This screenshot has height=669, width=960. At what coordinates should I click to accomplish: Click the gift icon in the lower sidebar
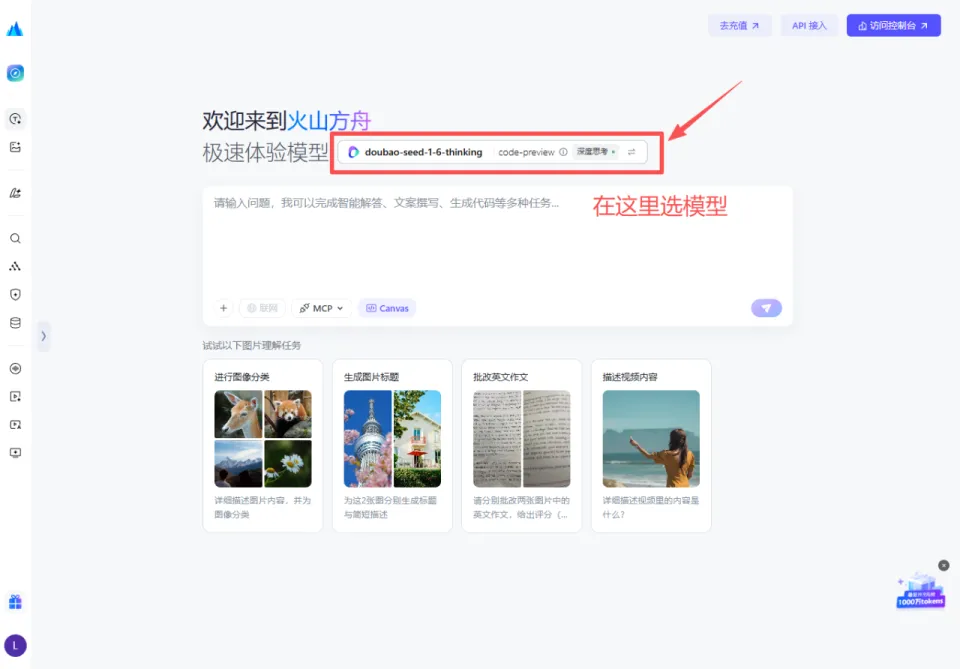14,601
